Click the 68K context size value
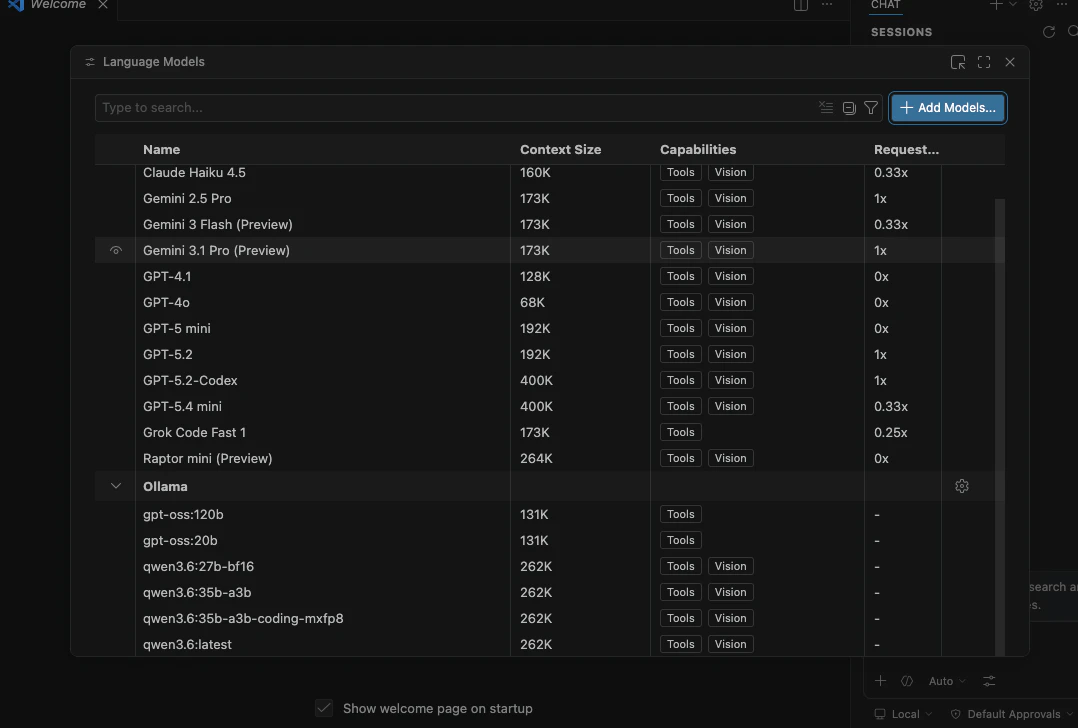This screenshot has height=728, width=1078. (532, 302)
